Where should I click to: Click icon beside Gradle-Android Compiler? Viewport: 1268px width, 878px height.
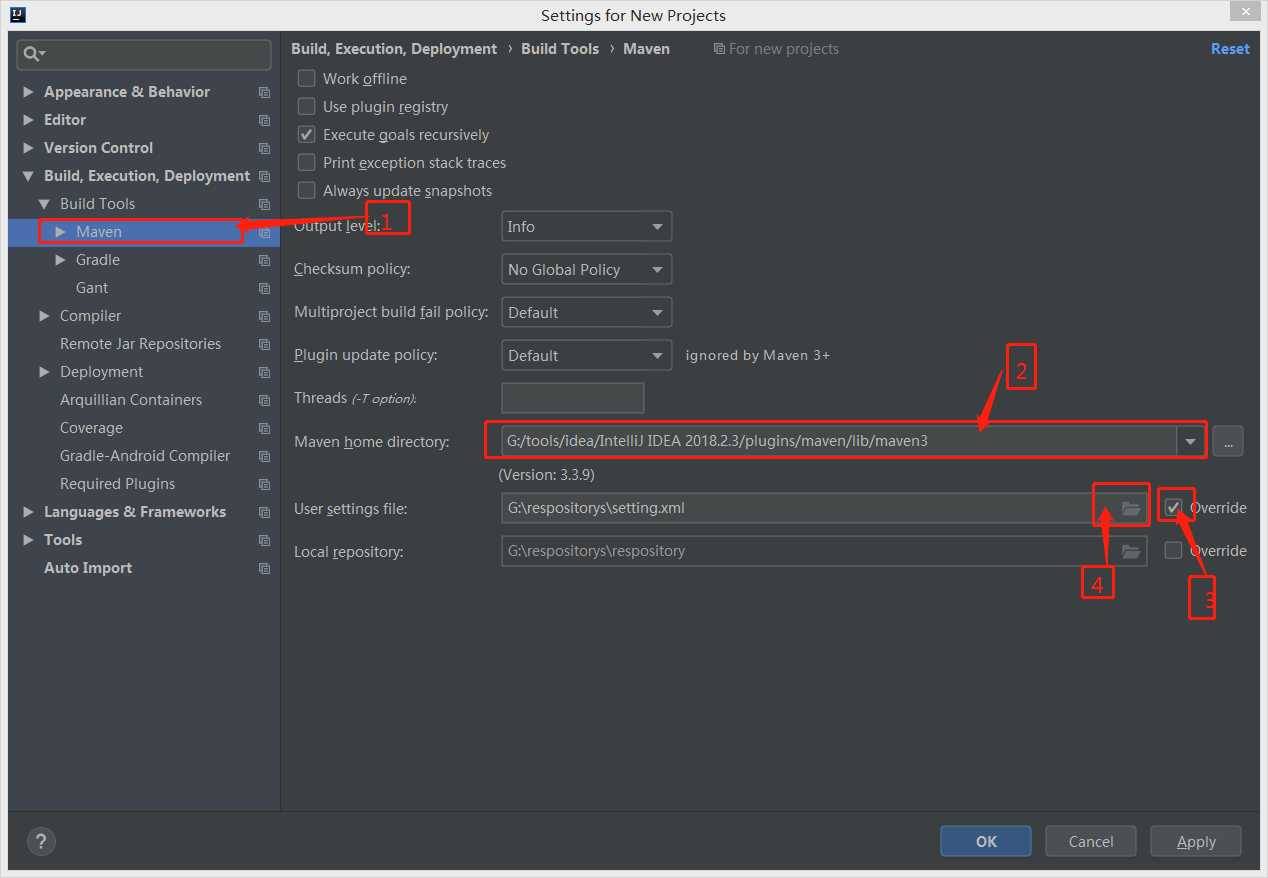coord(264,456)
